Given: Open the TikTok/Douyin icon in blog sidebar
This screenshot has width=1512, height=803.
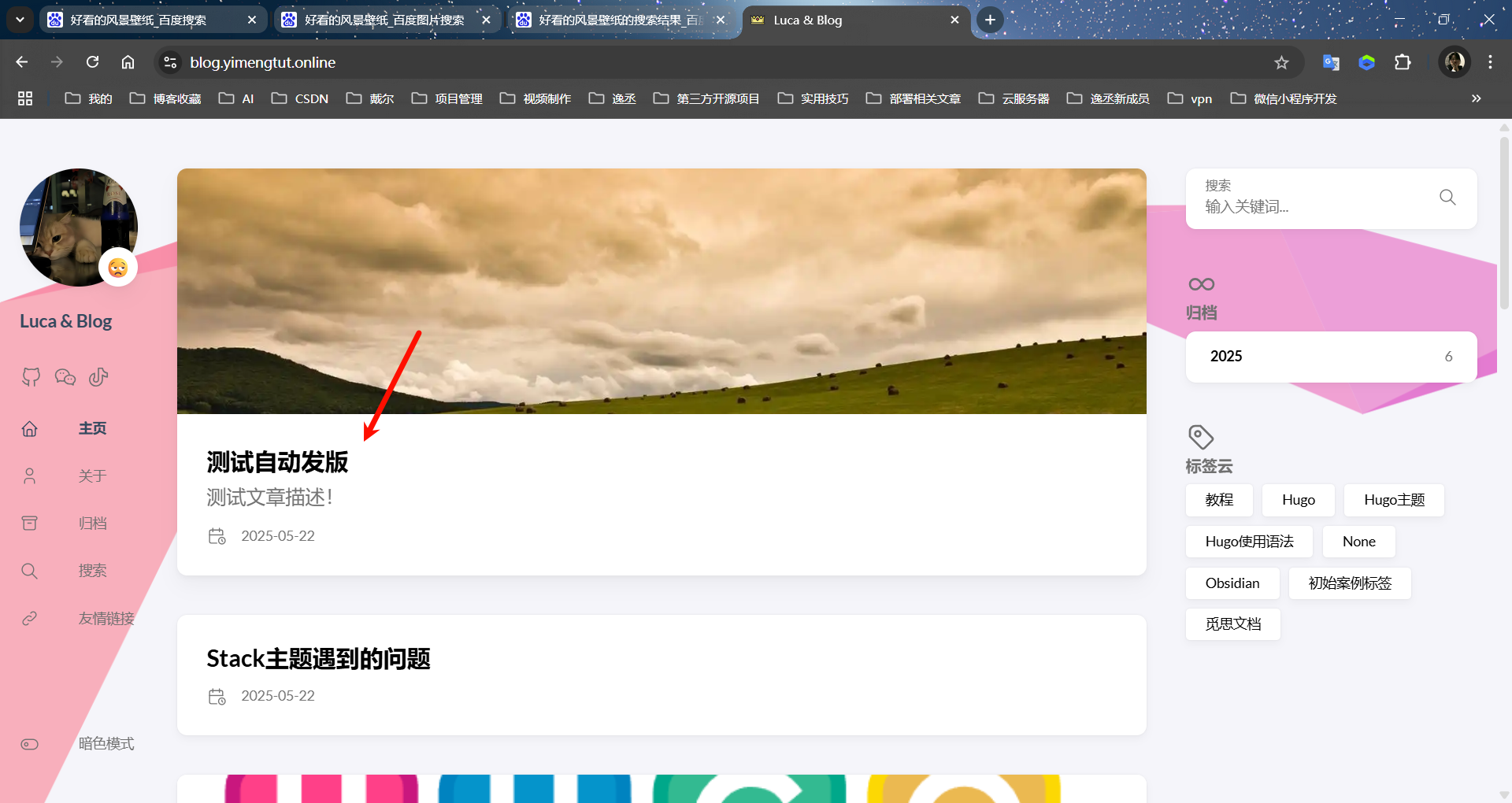Looking at the screenshot, I should pyautogui.click(x=98, y=377).
